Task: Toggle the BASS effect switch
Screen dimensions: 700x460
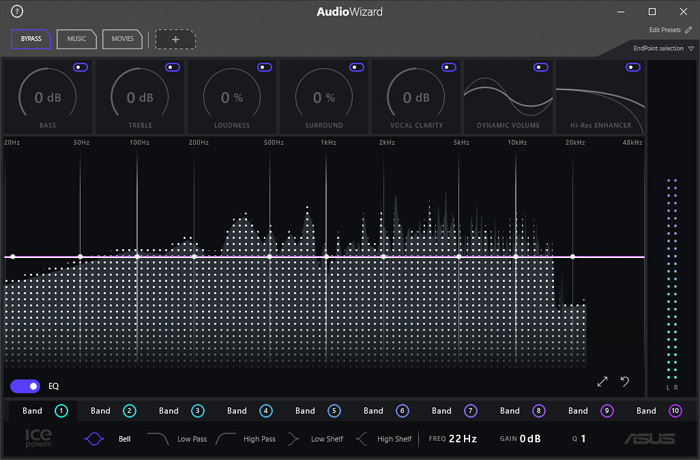Action: [80, 67]
